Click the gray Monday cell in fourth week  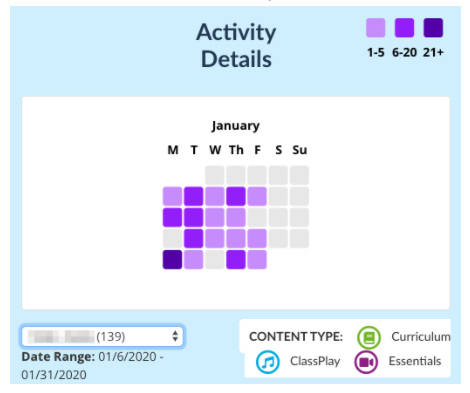click(x=172, y=238)
